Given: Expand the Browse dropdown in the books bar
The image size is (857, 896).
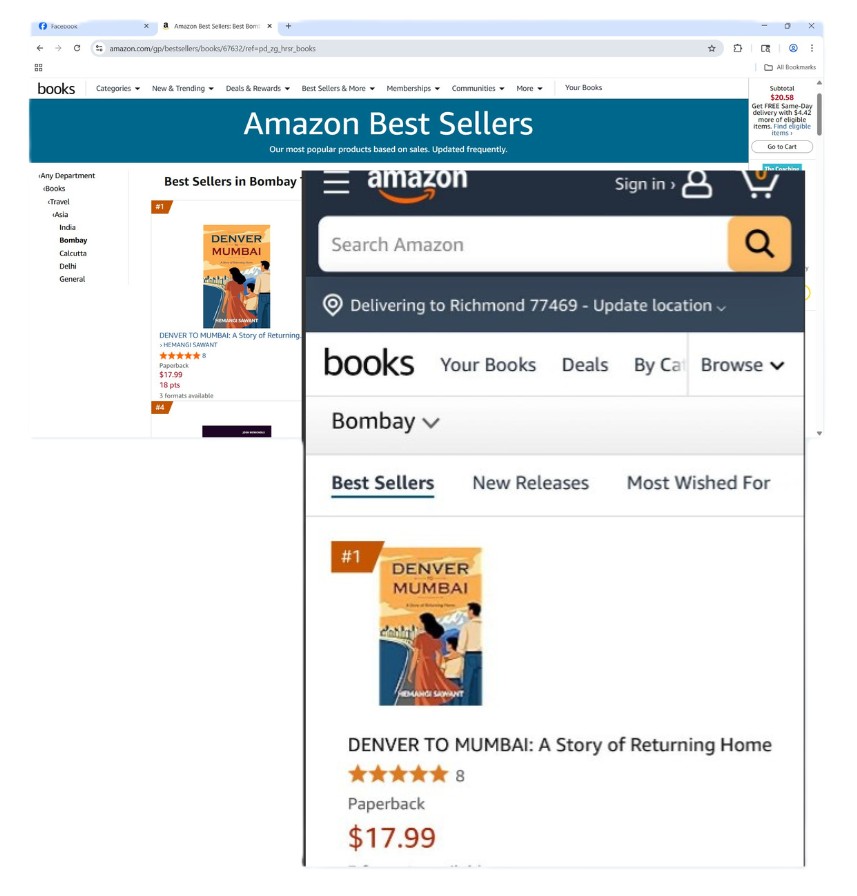Looking at the screenshot, I should point(743,365).
